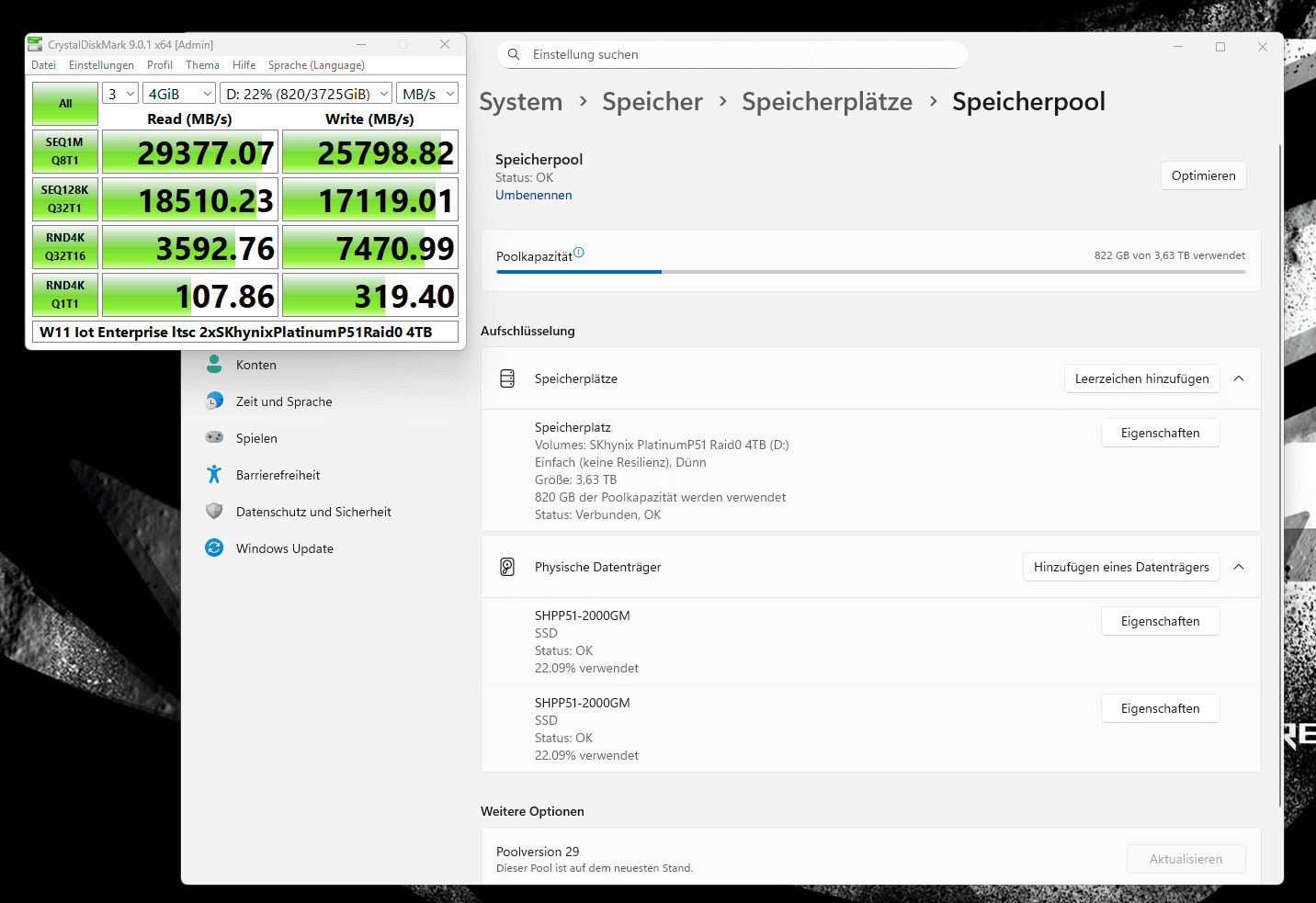Click the CrystalDiskMark comment text field

[x=245, y=332]
